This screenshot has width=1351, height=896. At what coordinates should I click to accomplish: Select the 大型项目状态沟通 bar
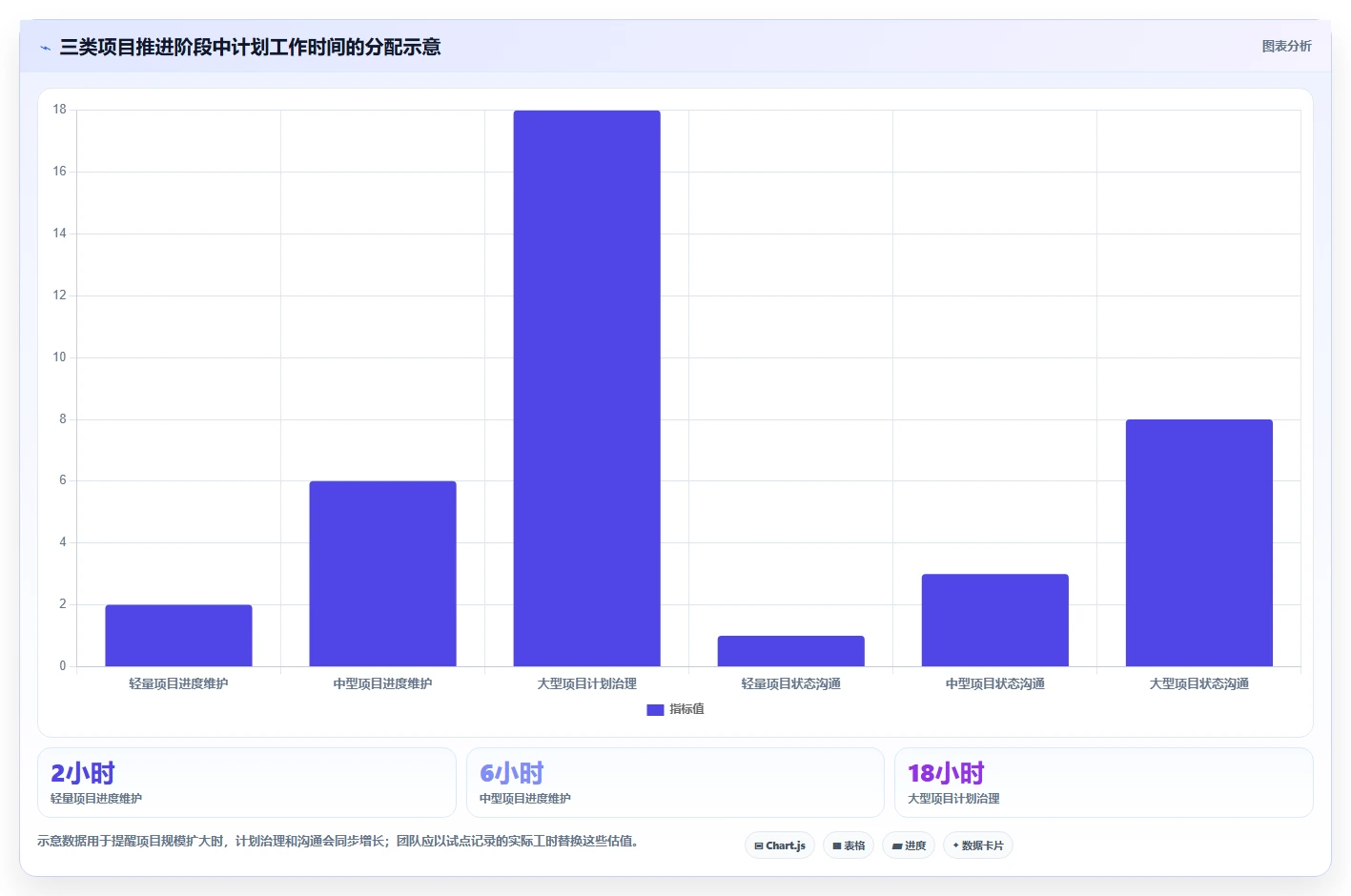(x=1198, y=543)
